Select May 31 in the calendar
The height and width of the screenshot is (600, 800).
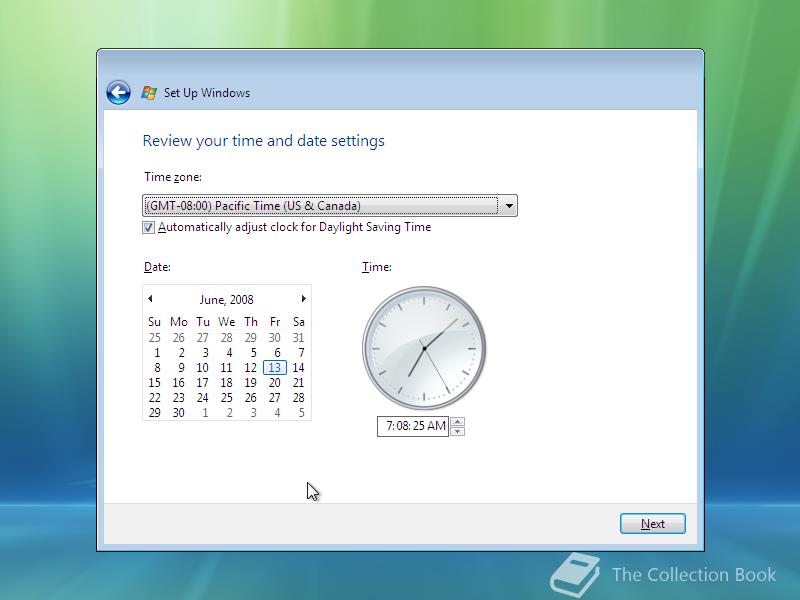[x=298, y=338]
